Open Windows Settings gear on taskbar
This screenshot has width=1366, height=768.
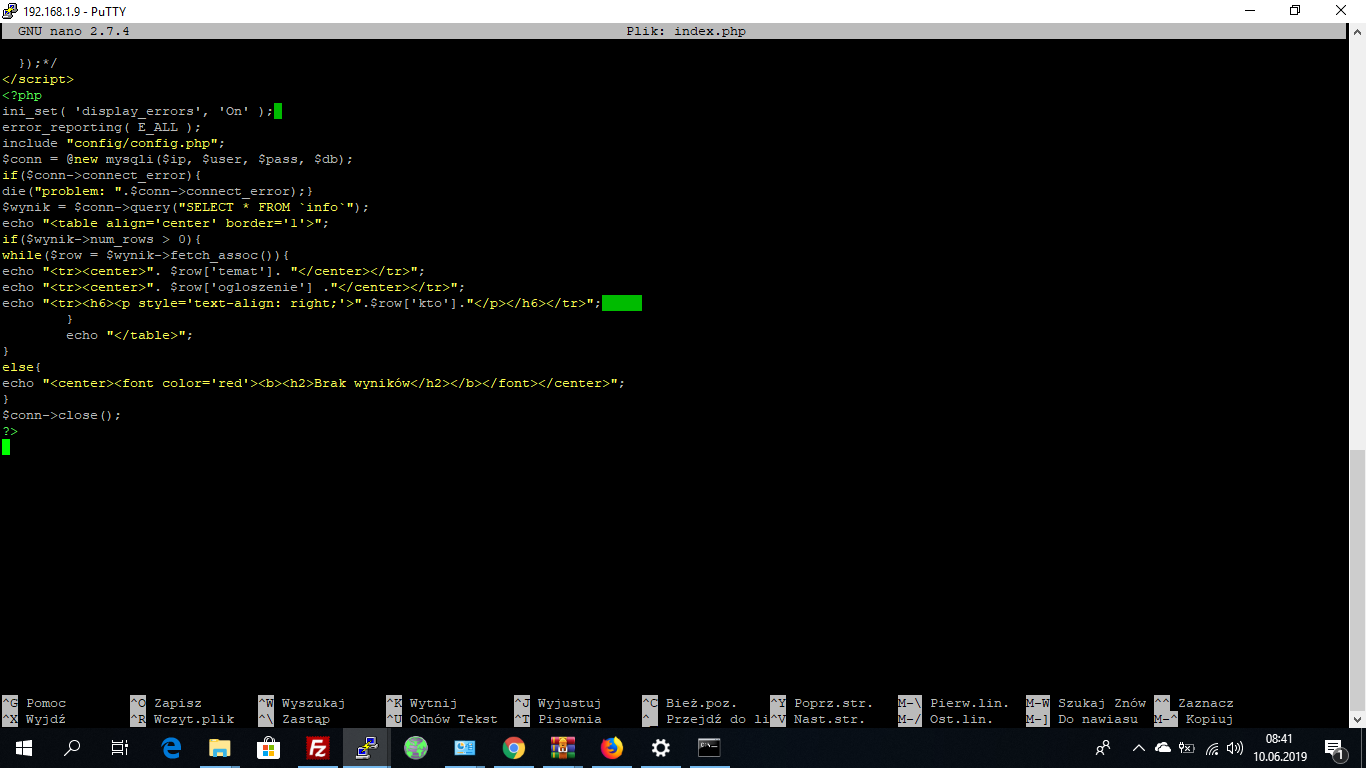tap(661, 748)
